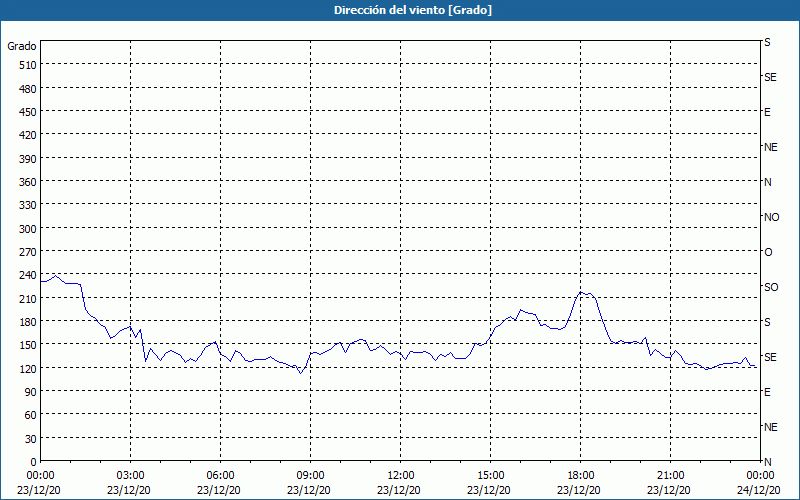Click the 270 degree axis label
Screen dimensions: 800x500
(x=28, y=252)
